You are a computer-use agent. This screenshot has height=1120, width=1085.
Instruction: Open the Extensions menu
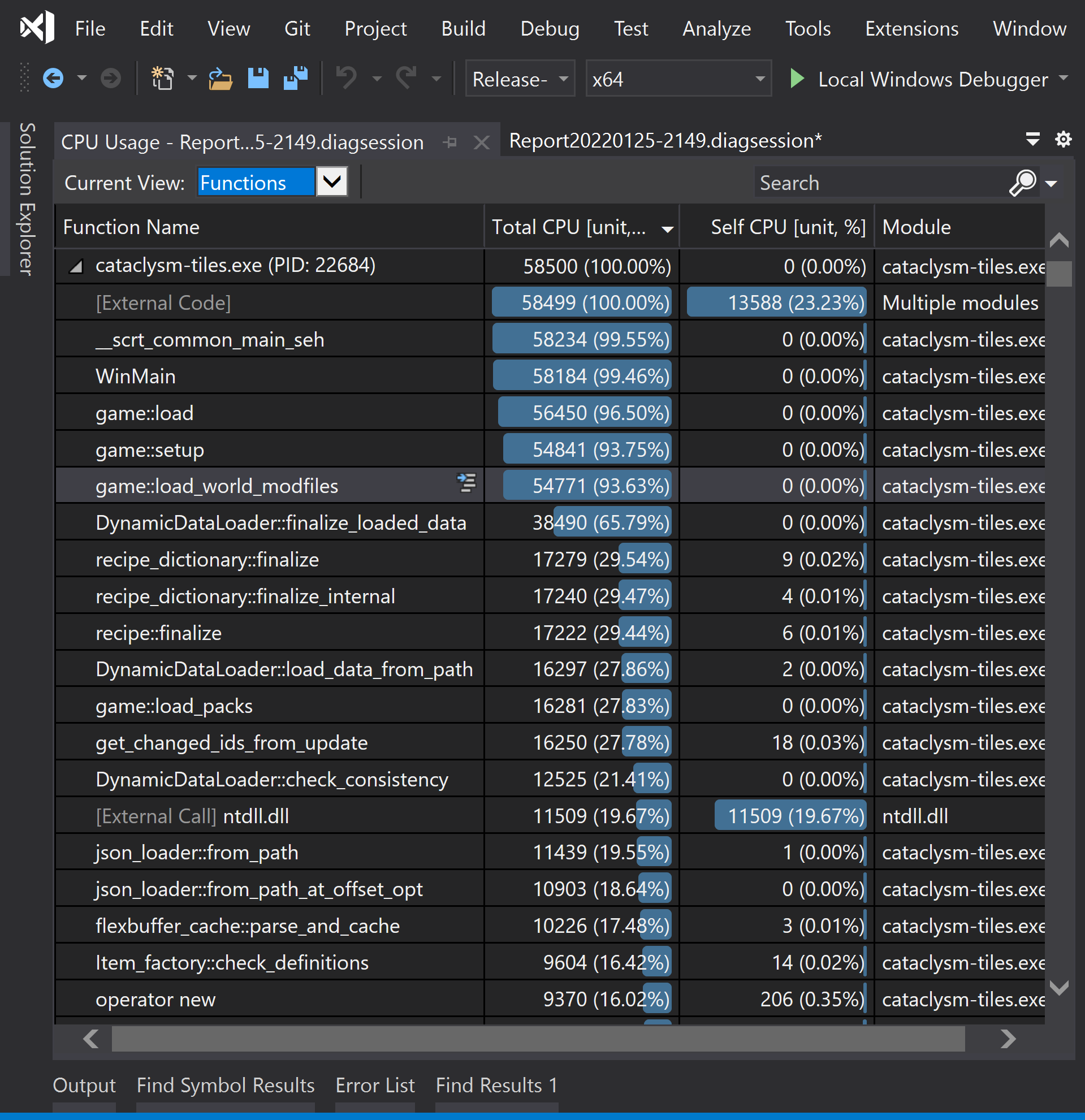911,29
